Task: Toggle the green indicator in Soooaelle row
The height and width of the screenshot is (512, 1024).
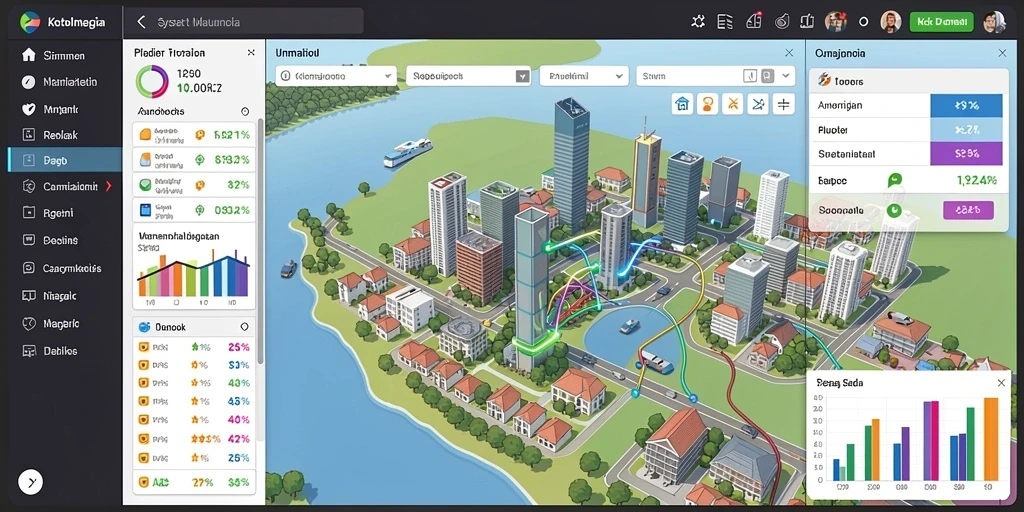Action: point(893,210)
